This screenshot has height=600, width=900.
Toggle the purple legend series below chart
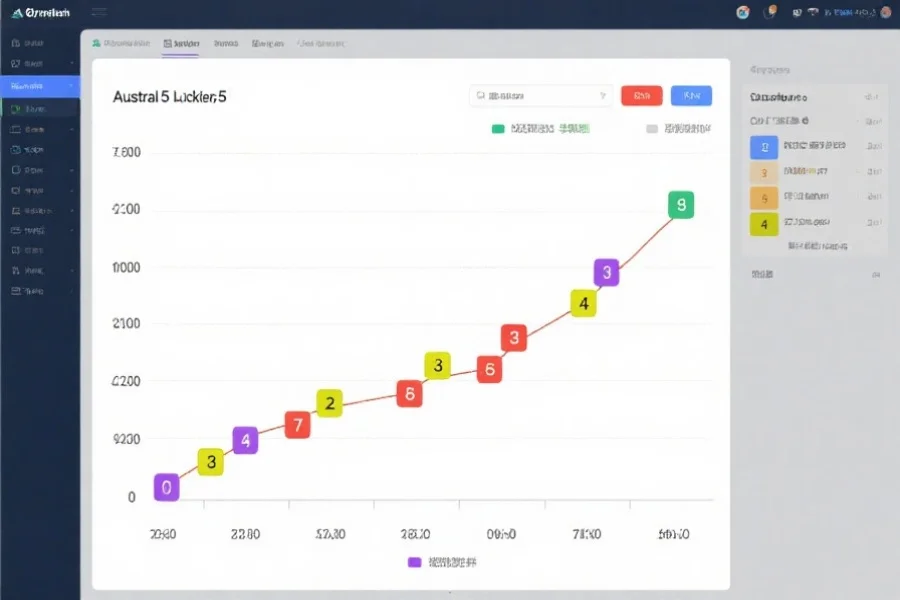(x=414, y=562)
